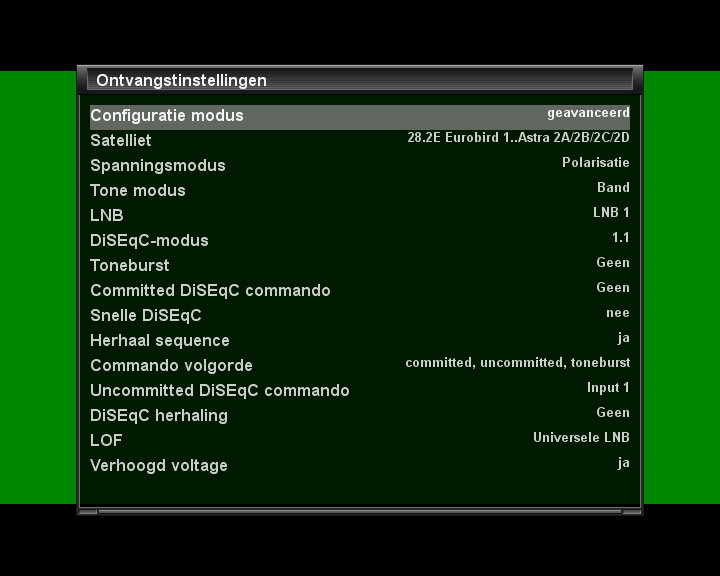
Task: Select the Herhaal sequence setting label
Action: pos(160,340)
